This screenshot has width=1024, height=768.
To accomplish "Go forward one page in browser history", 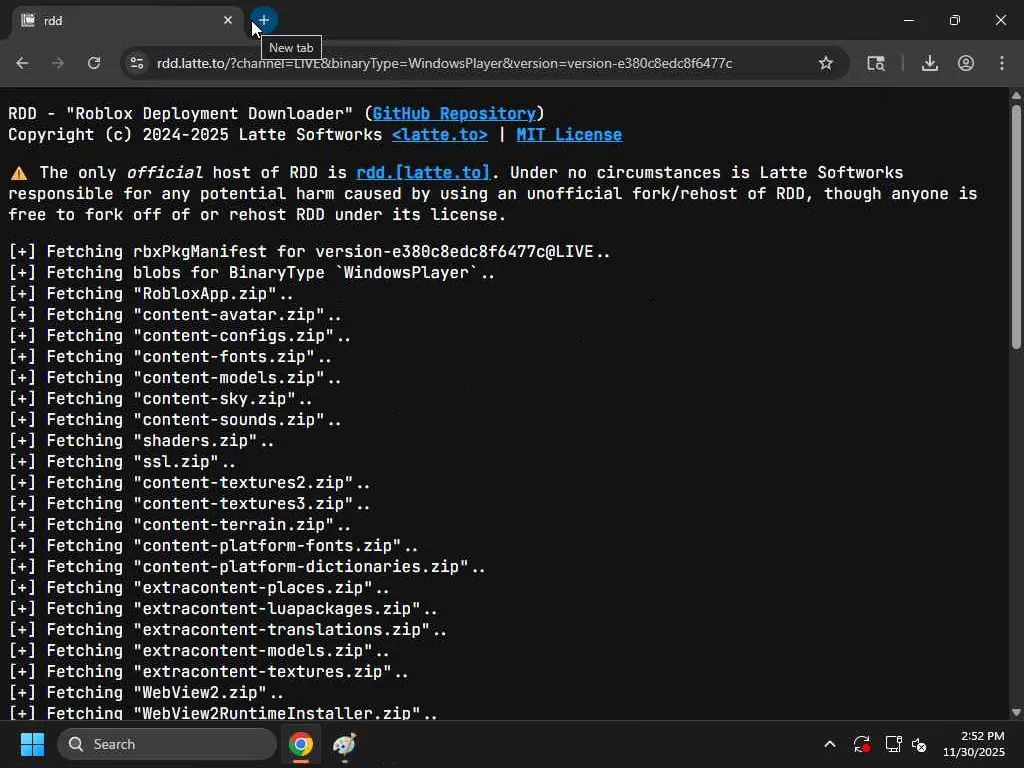I will [x=58, y=63].
